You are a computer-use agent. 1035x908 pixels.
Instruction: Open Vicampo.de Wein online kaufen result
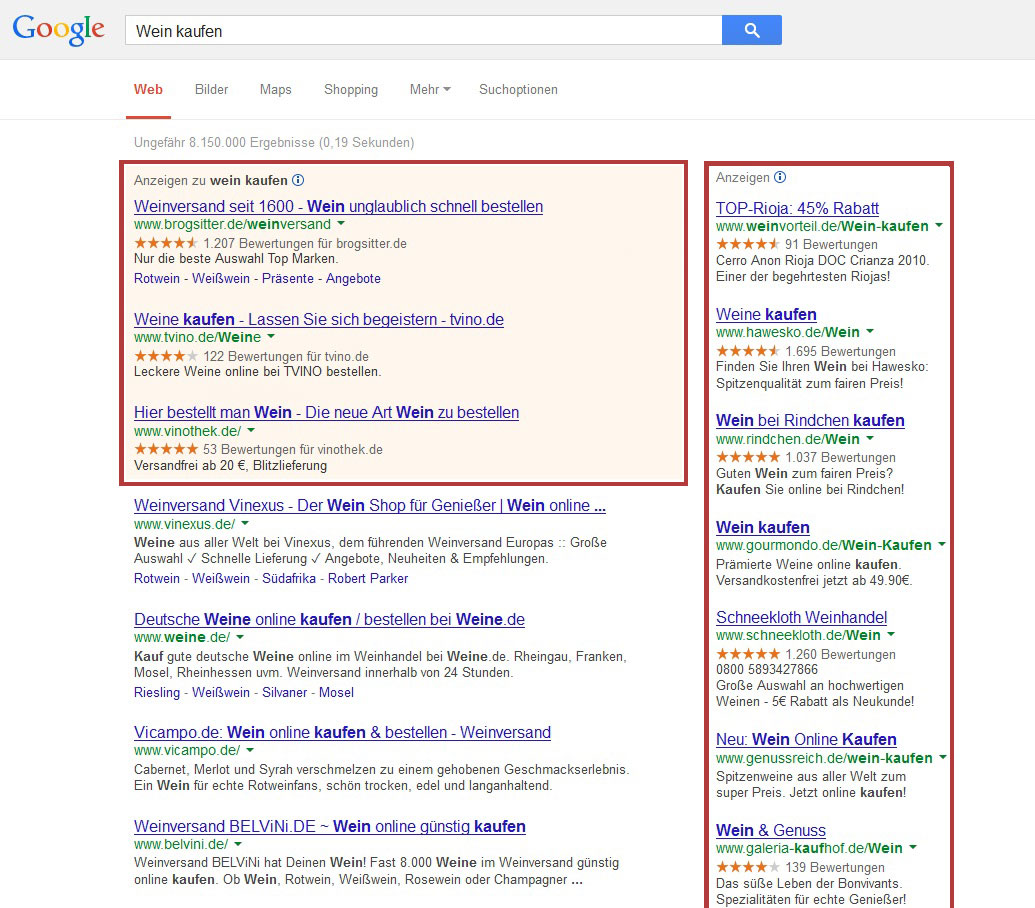click(343, 732)
